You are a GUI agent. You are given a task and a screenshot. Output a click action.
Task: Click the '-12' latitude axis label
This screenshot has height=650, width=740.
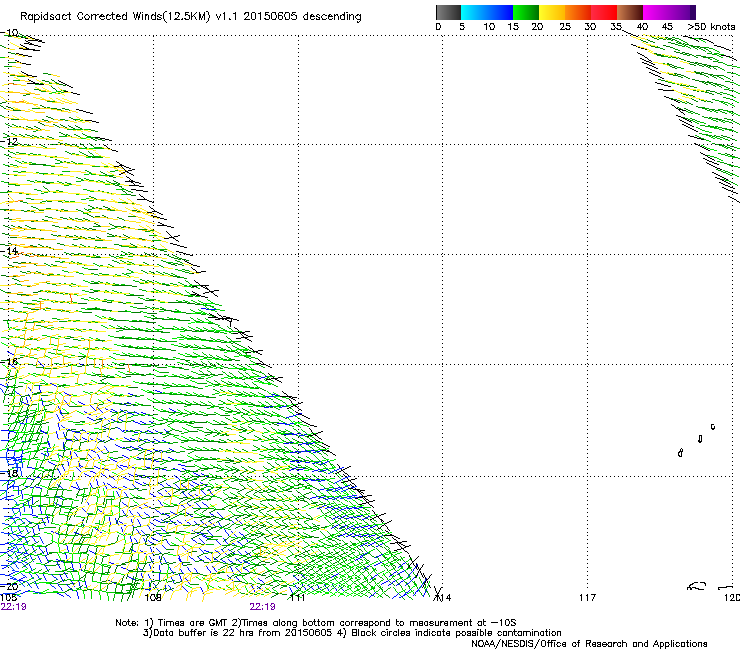(x=9, y=141)
